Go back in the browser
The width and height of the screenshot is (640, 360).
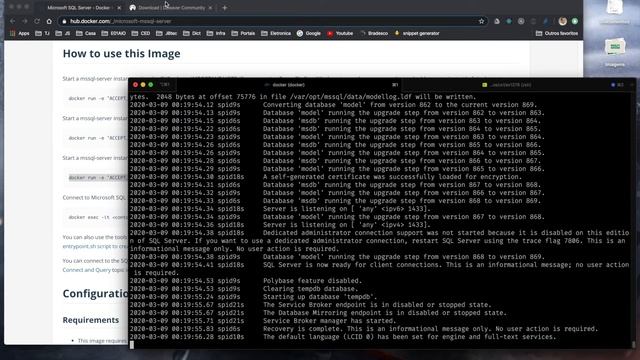[x=13, y=21]
